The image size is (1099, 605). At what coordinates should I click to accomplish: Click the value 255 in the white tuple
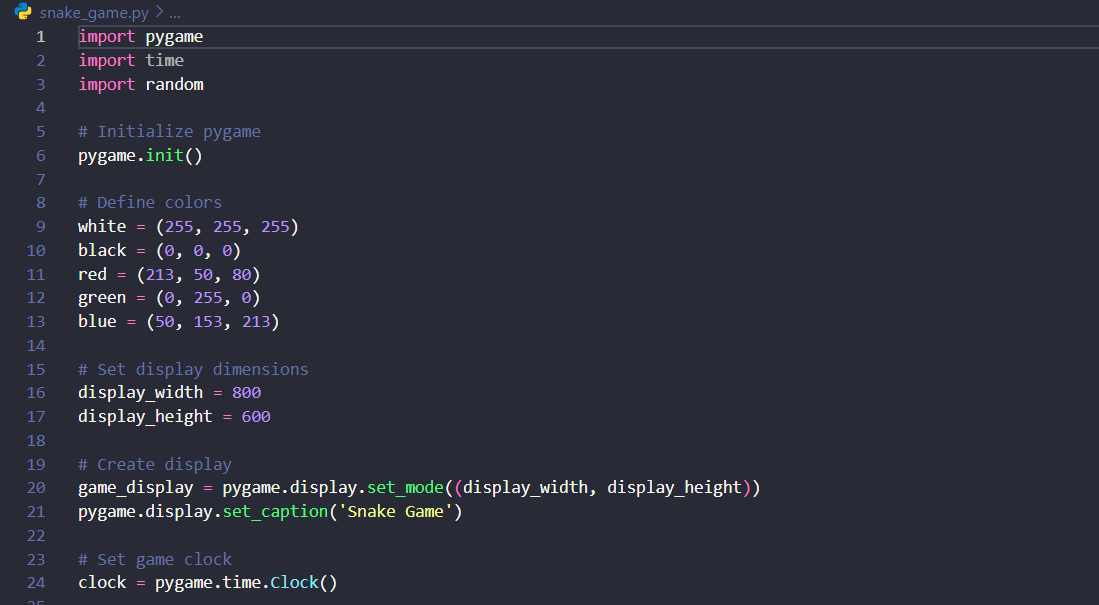pyautogui.click(x=178, y=226)
